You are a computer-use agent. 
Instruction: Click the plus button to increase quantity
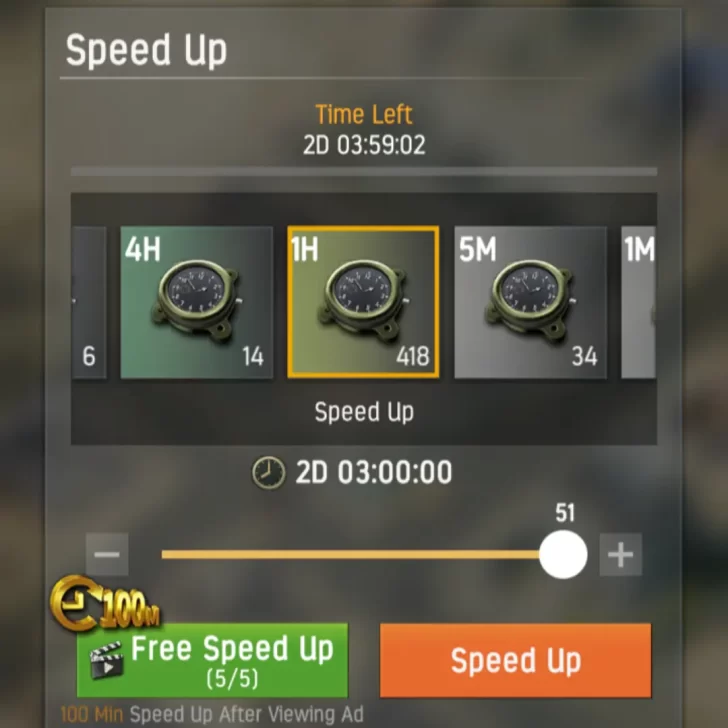pos(621,554)
